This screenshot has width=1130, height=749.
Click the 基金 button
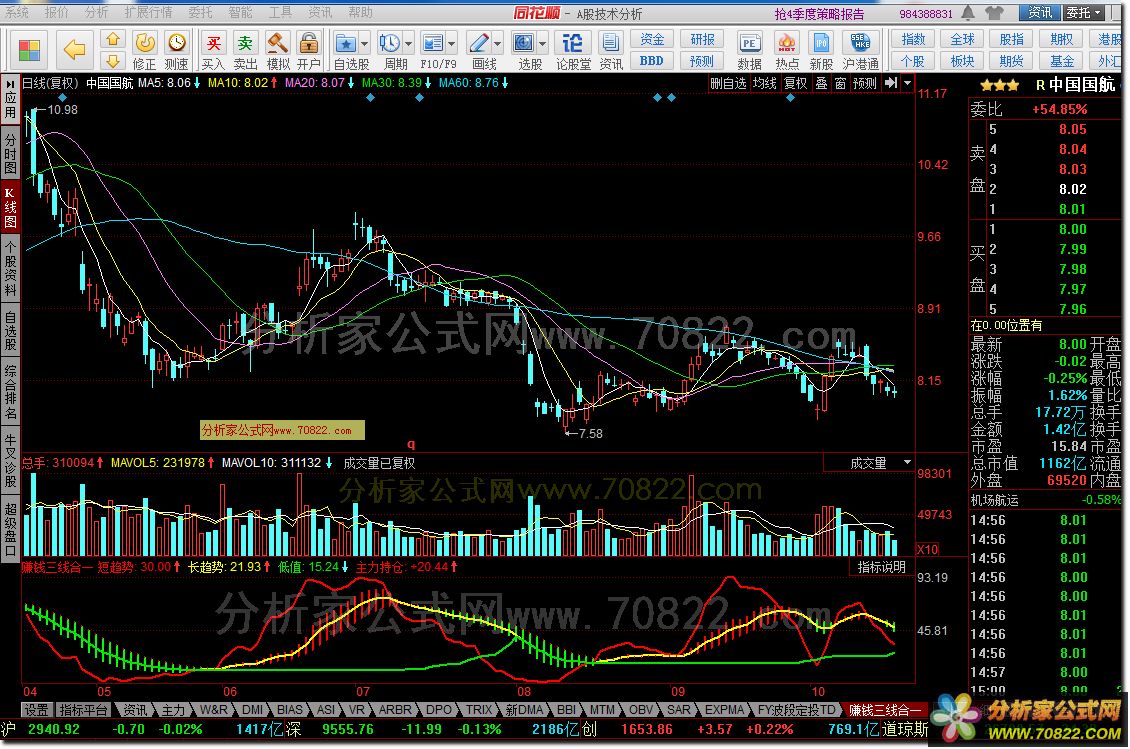click(x=1062, y=61)
